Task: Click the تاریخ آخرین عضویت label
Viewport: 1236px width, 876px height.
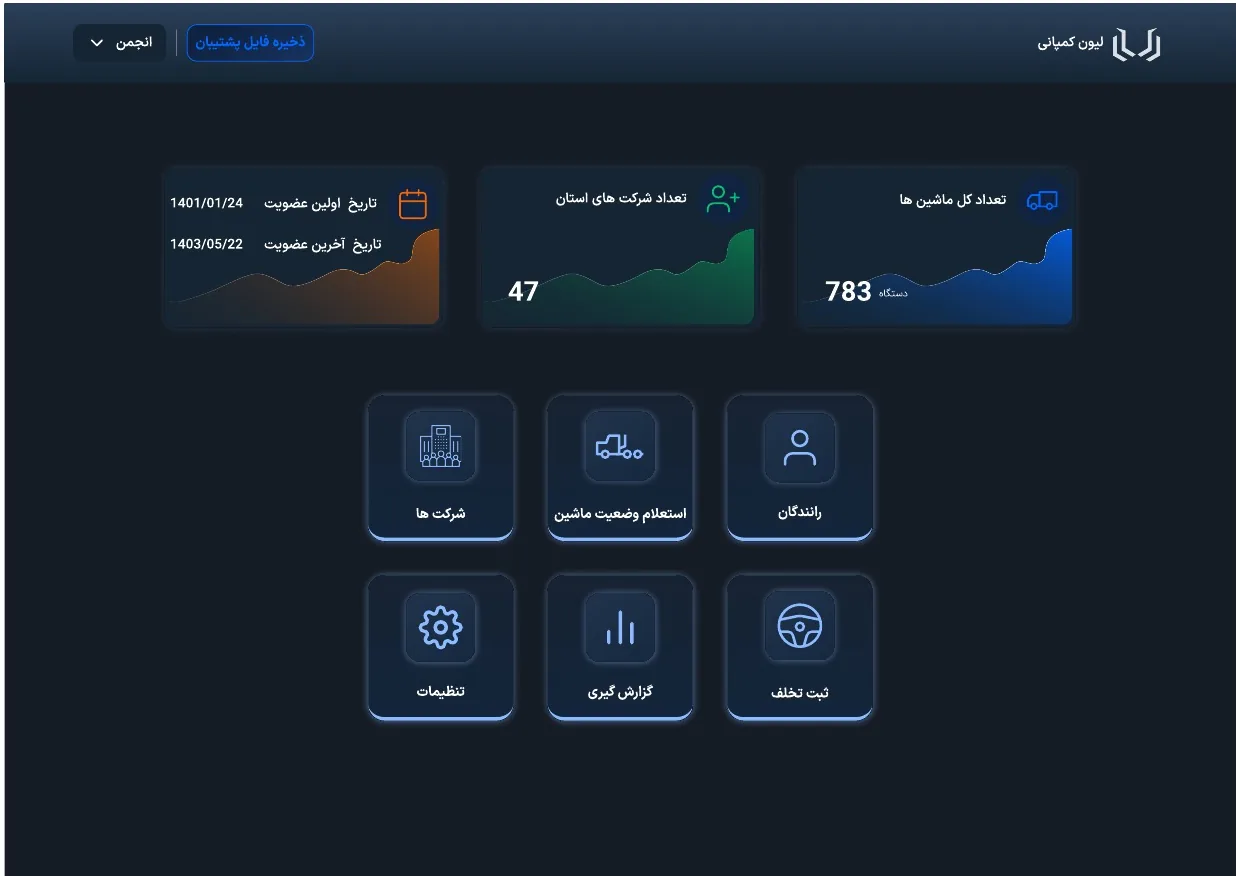Action: pos(323,244)
